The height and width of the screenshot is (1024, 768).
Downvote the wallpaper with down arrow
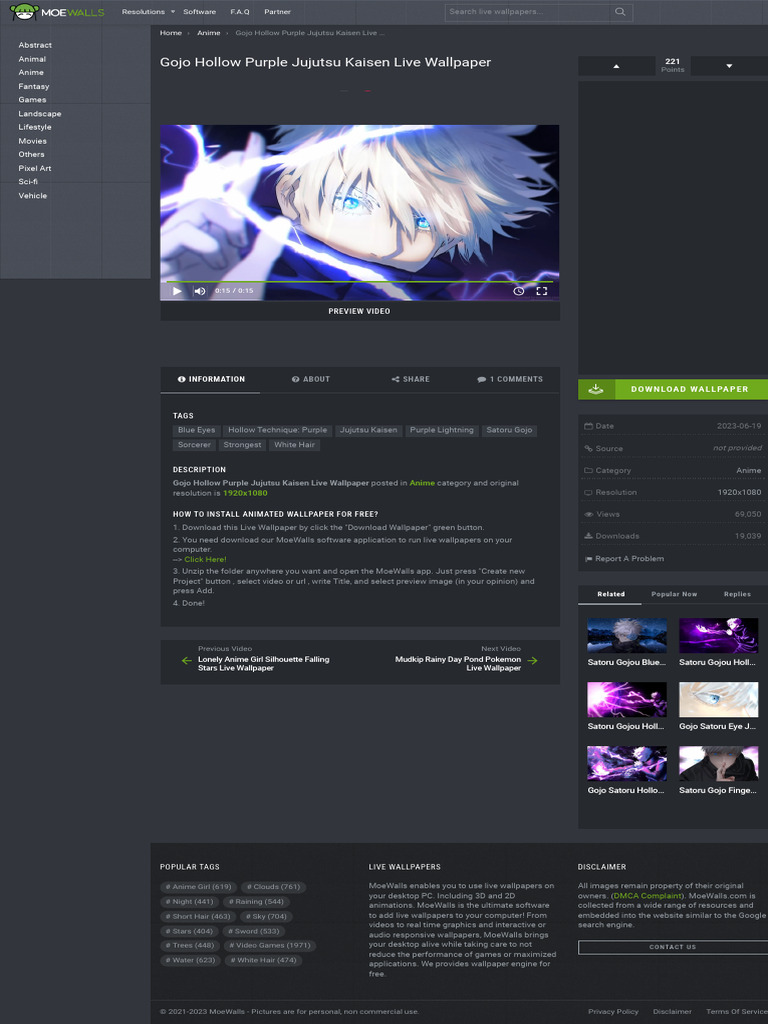(729, 66)
